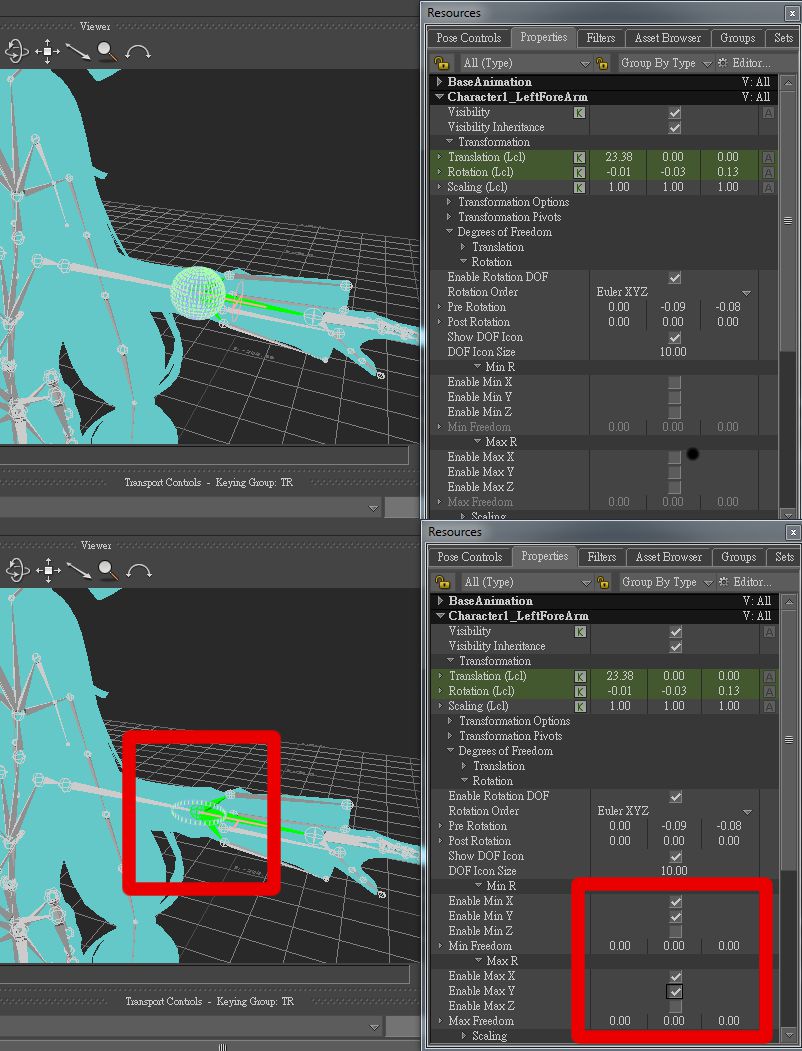Expand Transformation Pivots in upper panel
The height and width of the screenshot is (1051, 802).
pyautogui.click(x=449, y=217)
